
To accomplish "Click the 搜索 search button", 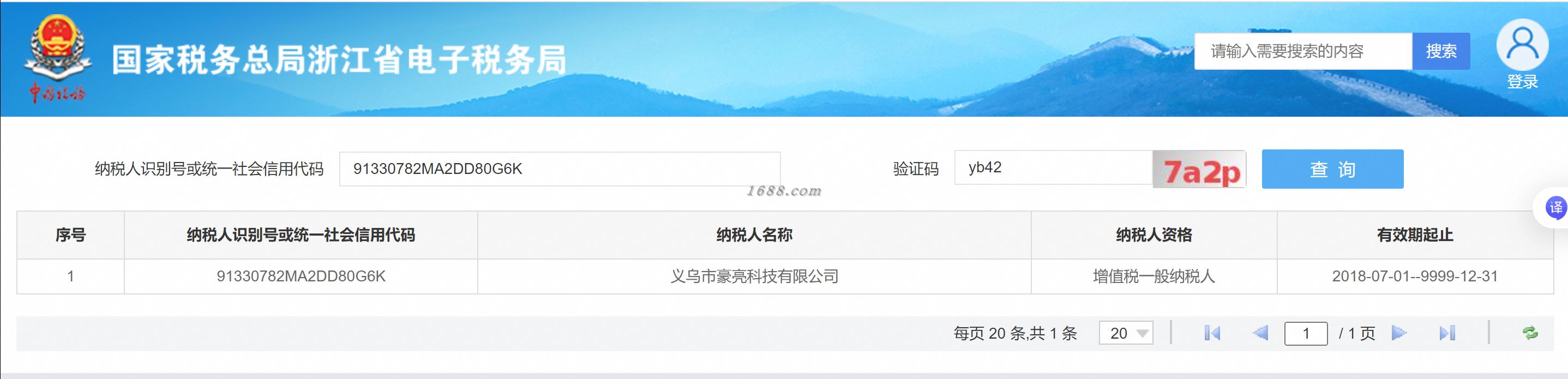I will point(1441,51).
